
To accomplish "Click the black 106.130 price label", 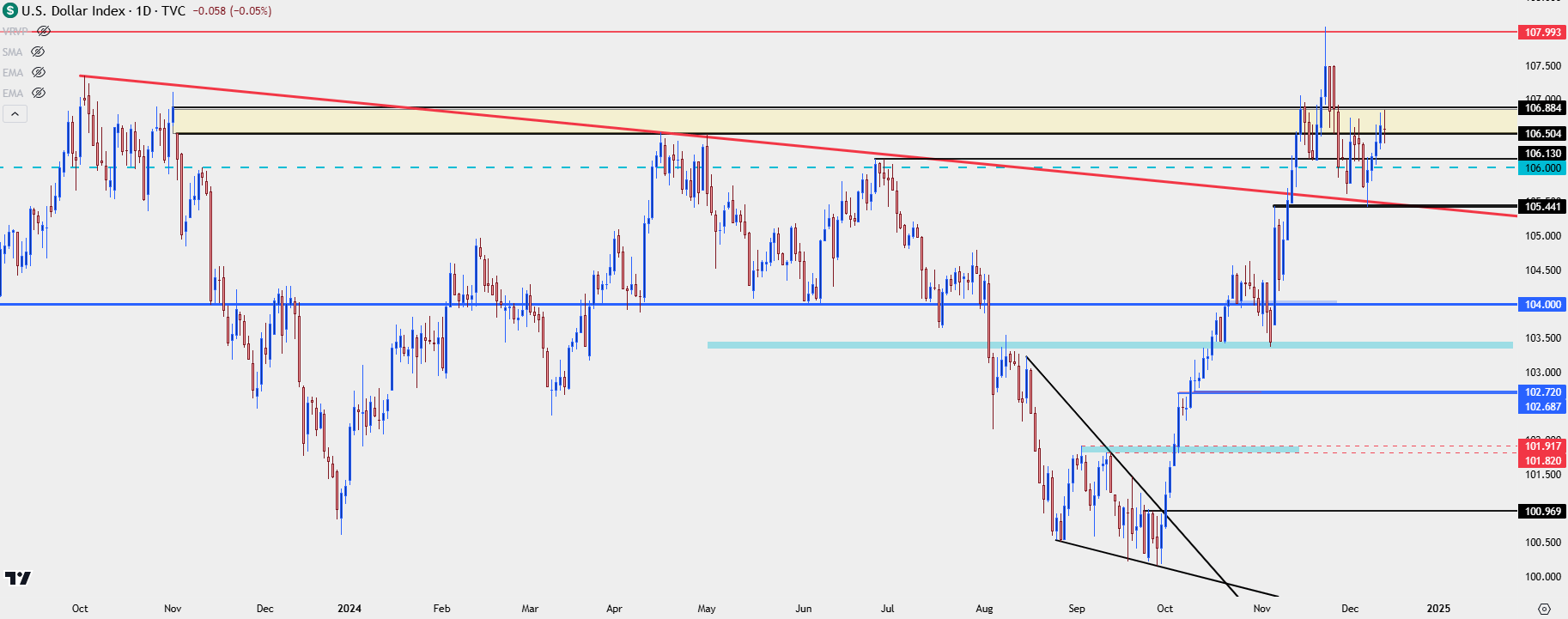I will point(1543,154).
